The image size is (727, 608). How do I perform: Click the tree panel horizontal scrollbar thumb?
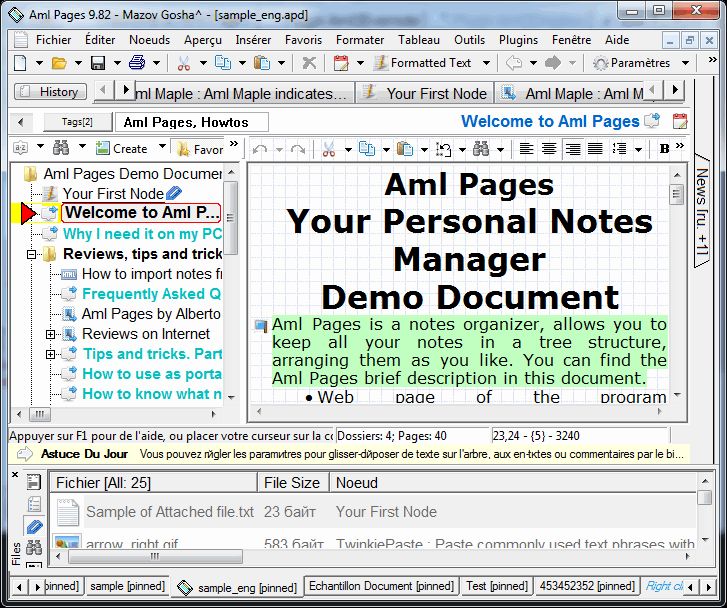39,414
